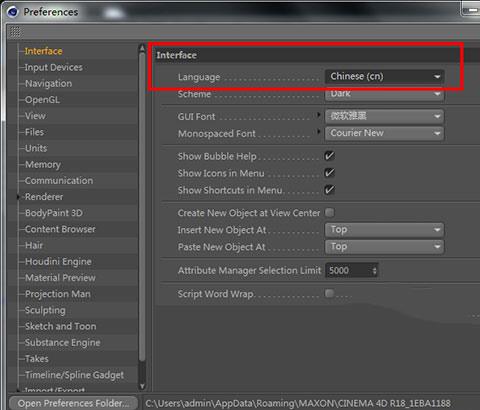Open the Language dropdown showing Chinese (cn)
The image size is (480, 410).
pos(384,77)
